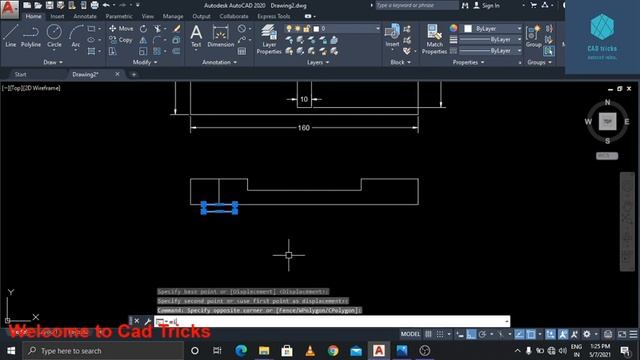
Task: Open Layer Properties manager
Action: tap(269, 39)
